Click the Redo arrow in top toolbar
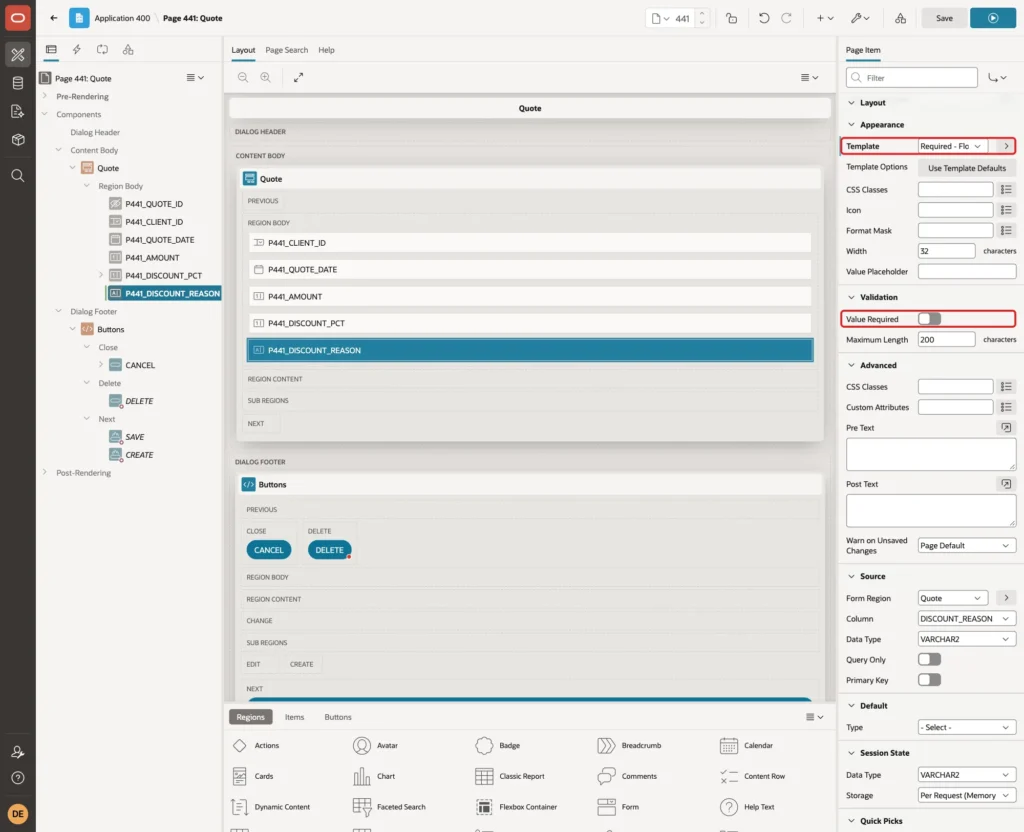The height and width of the screenshot is (832, 1024). coord(786,18)
